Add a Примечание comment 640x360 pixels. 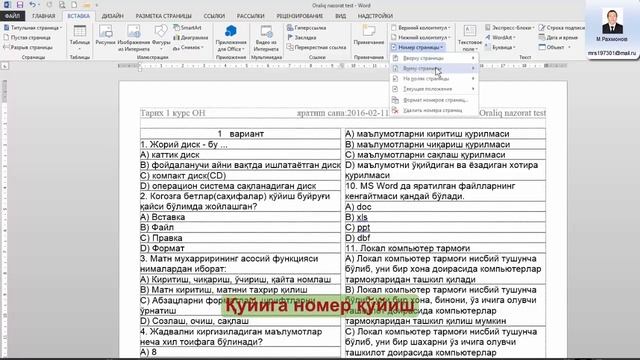click(x=369, y=35)
